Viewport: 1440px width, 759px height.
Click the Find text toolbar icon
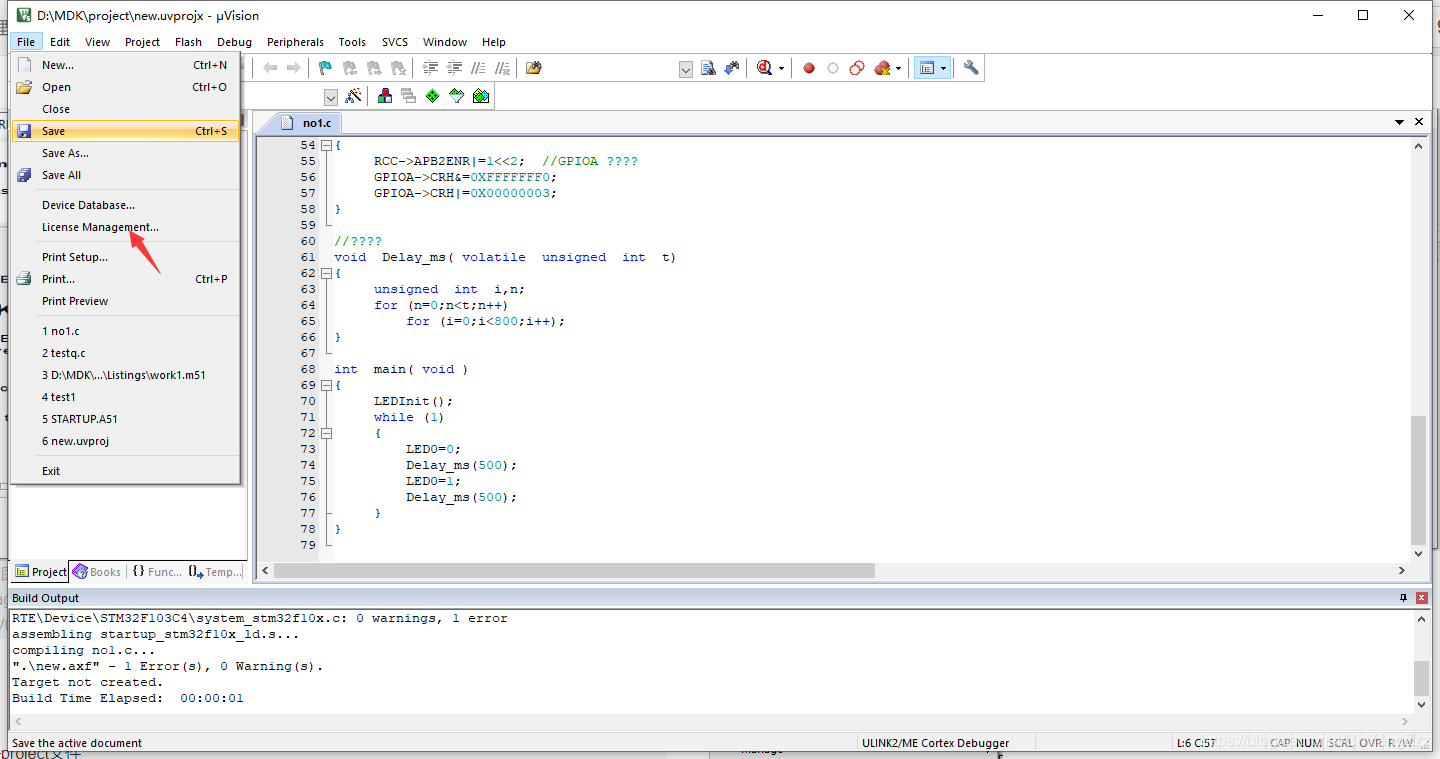(x=708, y=68)
